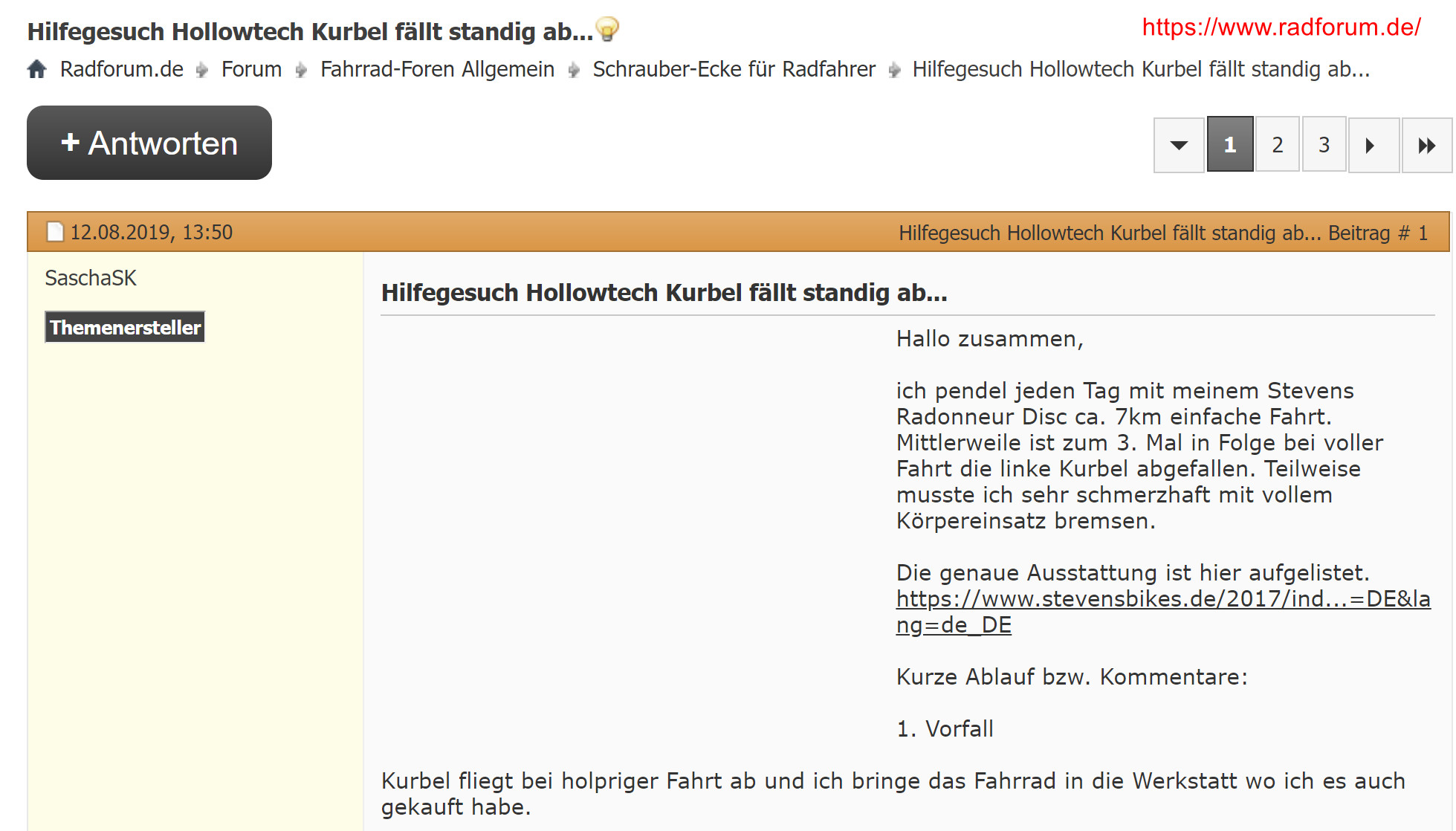Screen dimensions: 1456x831
Task: Open Radforum.de breadcrumb link
Action: click(121, 69)
